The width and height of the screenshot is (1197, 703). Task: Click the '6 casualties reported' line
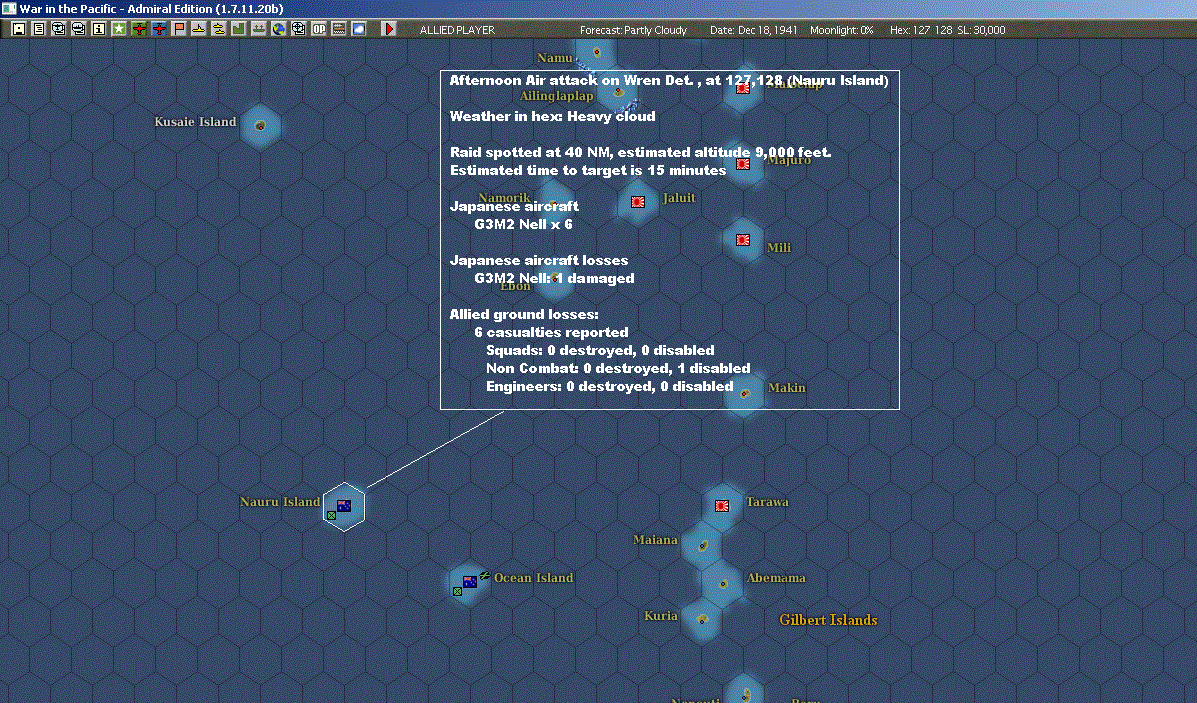pyautogui.click(x=551, y=332)
